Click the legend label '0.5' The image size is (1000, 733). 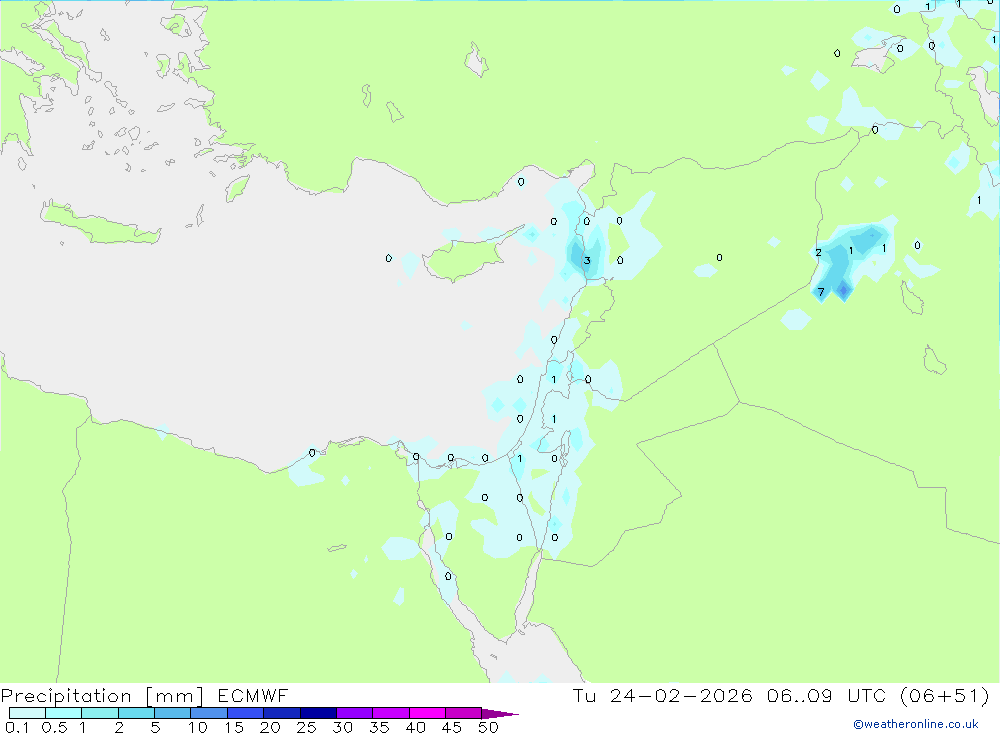54,727
